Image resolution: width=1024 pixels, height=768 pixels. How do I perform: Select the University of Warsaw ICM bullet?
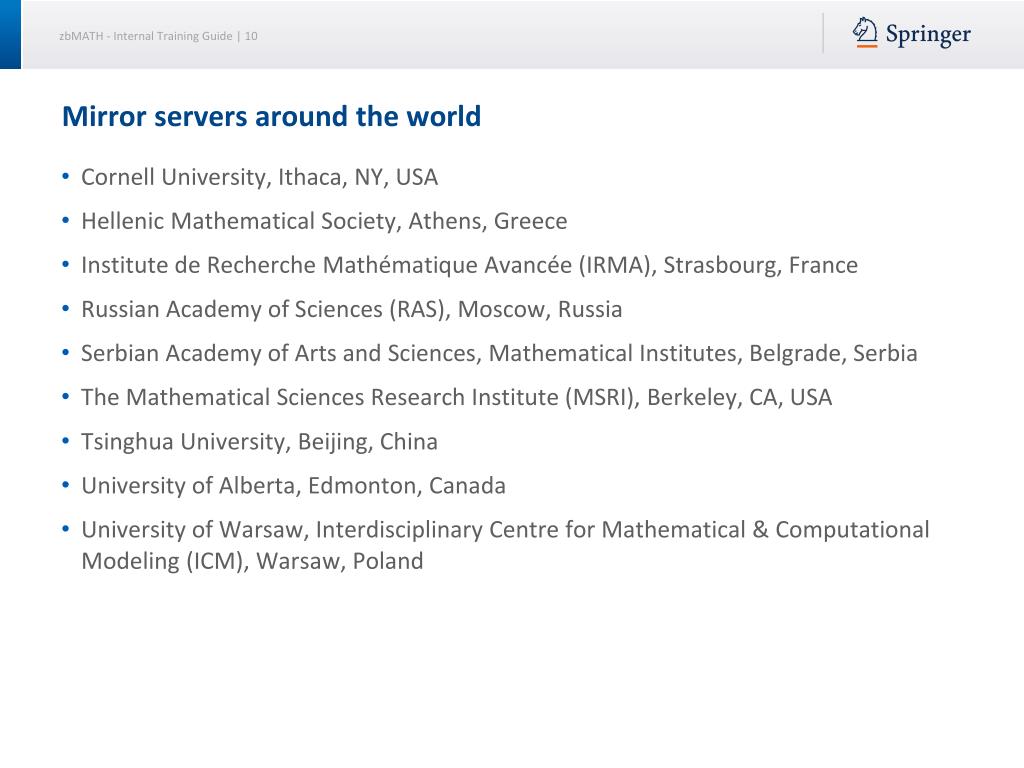(505, 545)
